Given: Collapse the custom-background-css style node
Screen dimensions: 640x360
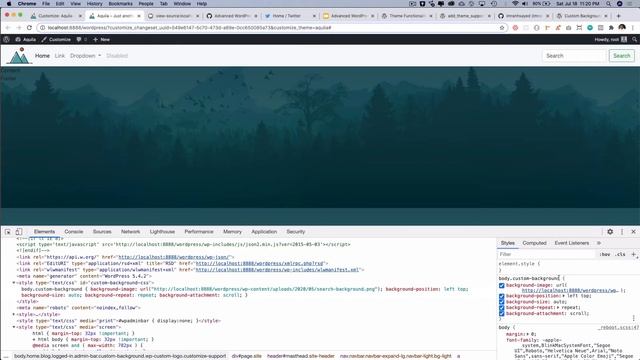Looking at the screenshot, I should click(x=13, y=282).
